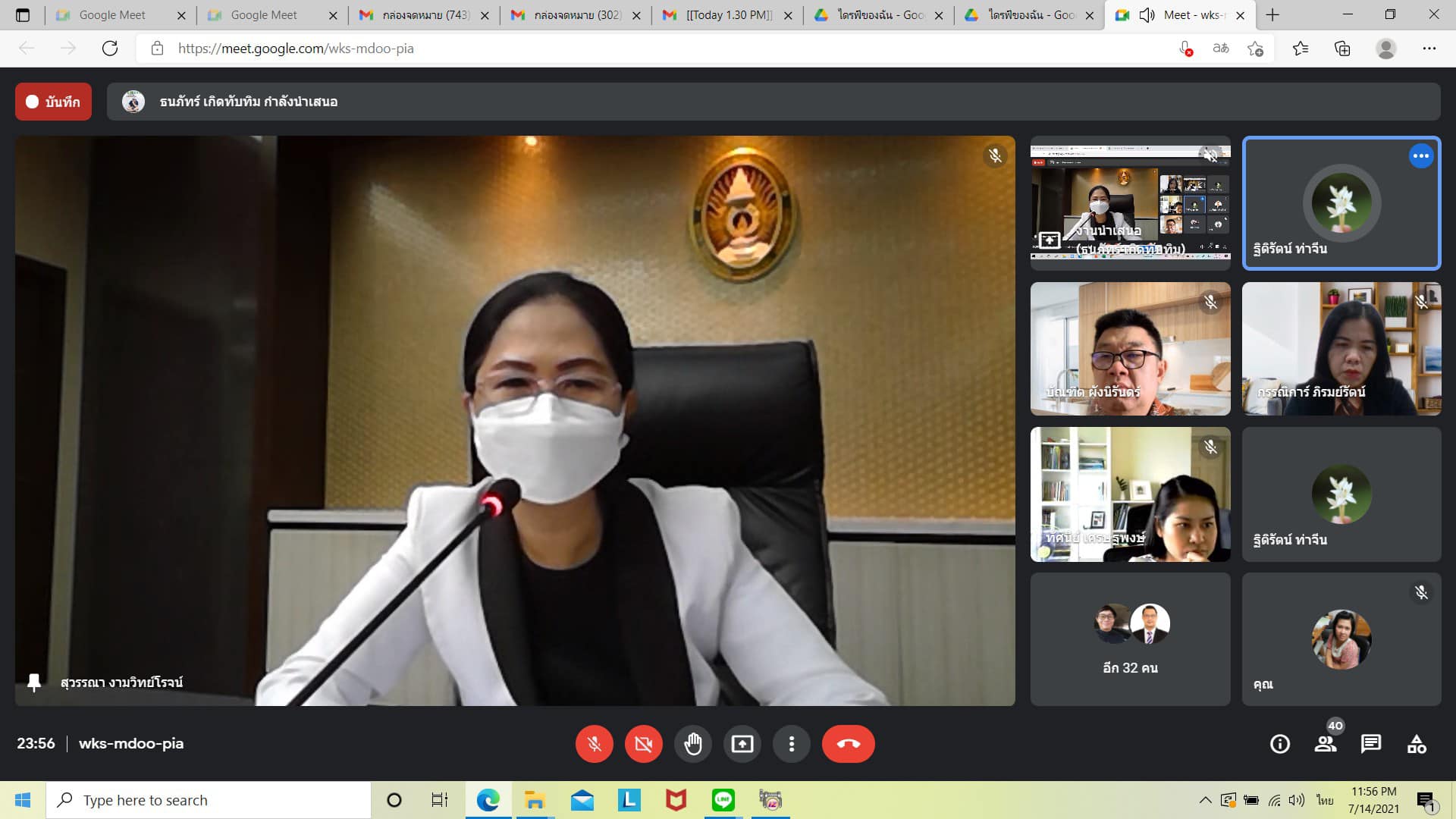Open the meeting details info icon
The width and height of the screenshot is (1456, 819).
coord(1279,744)
